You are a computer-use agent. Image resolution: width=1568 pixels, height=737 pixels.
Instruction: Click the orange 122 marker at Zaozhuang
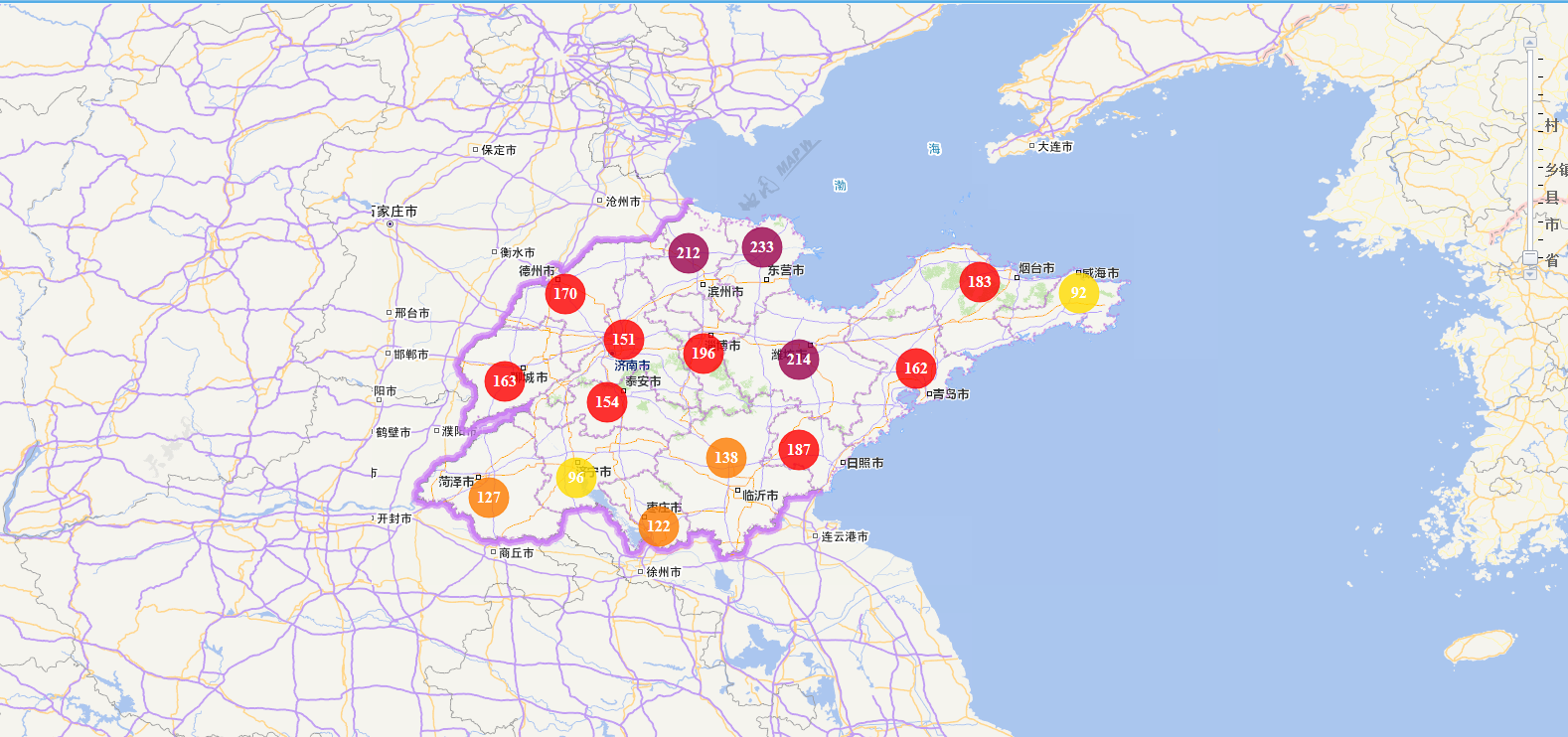pyautogui.click(x=659, y=526)
